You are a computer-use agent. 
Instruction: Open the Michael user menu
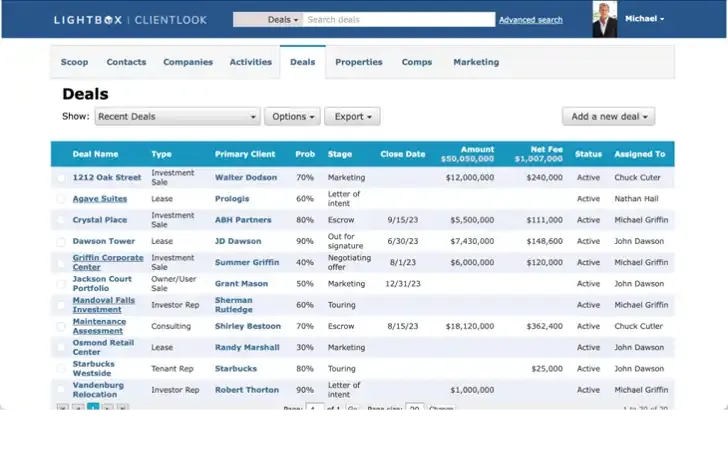(644, 19)
